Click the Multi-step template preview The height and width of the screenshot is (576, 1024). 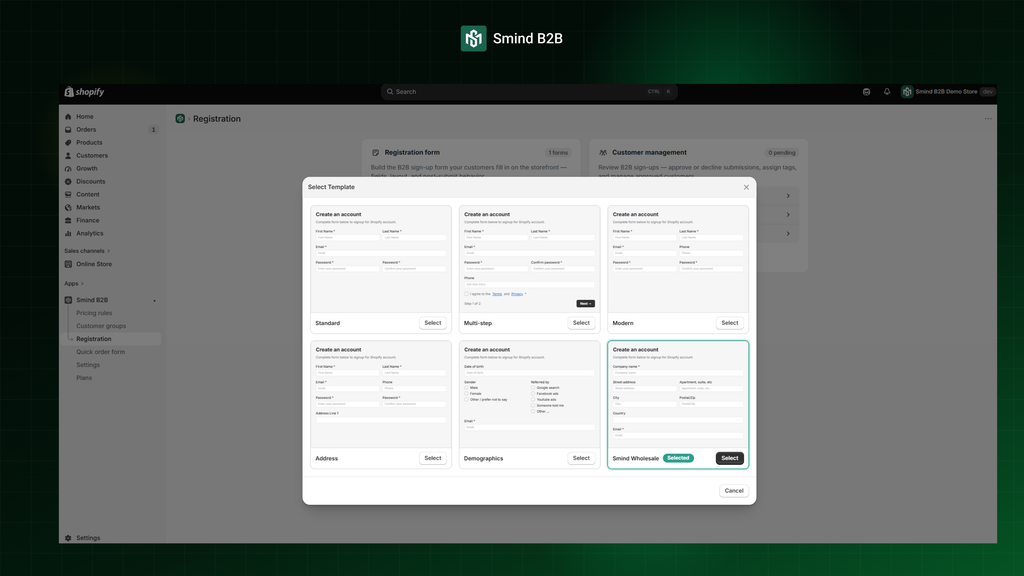coord(530,260)
